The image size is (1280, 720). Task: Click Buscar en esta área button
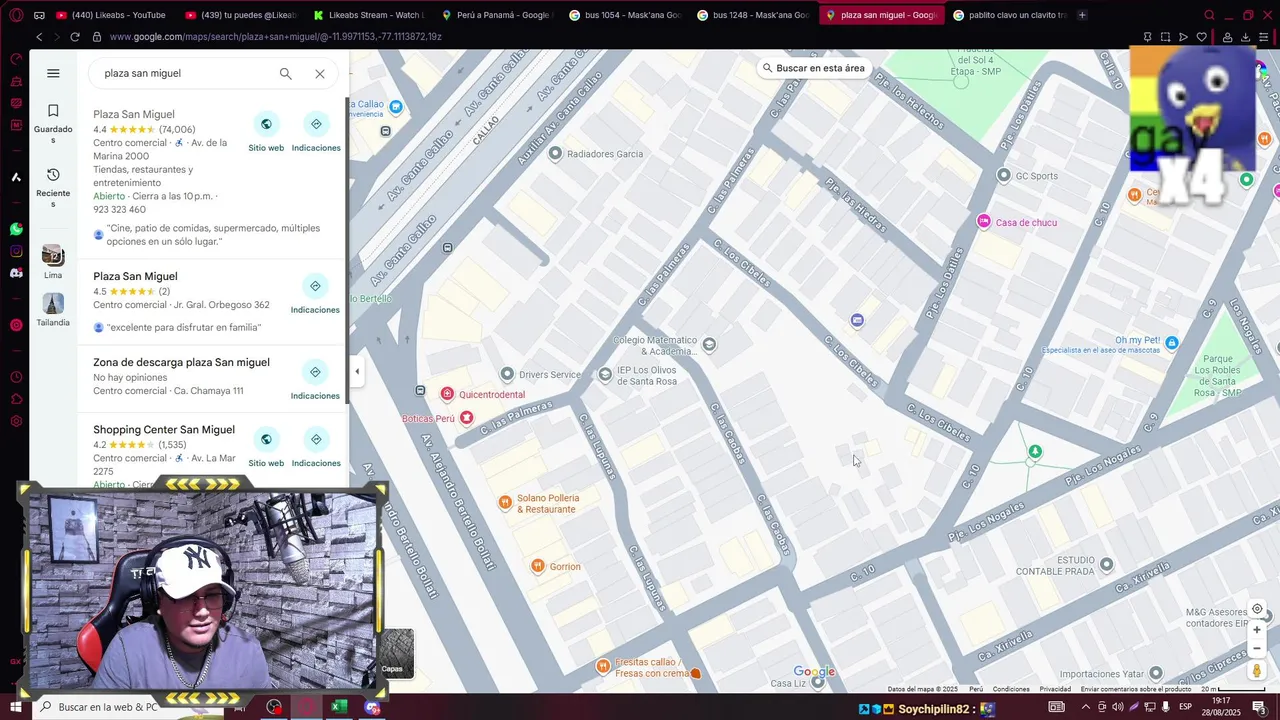(x=813, y=68)
